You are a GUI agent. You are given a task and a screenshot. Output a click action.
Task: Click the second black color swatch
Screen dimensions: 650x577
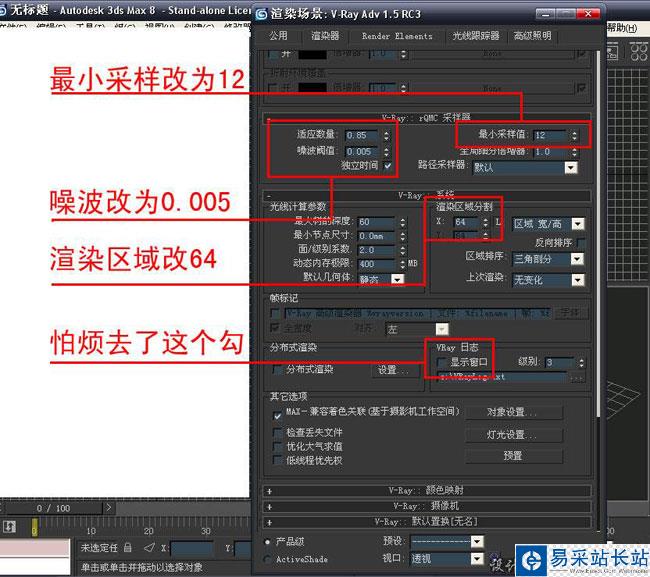[x=313, y=87]
